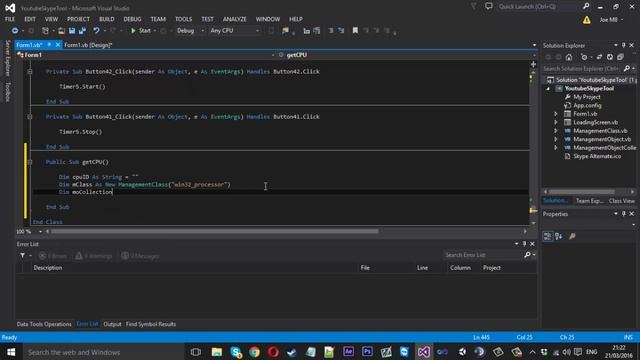Collapse the YoutubeSkypeTool project node
This screenshot has width=640, height=360.
[x=548, y=89]
